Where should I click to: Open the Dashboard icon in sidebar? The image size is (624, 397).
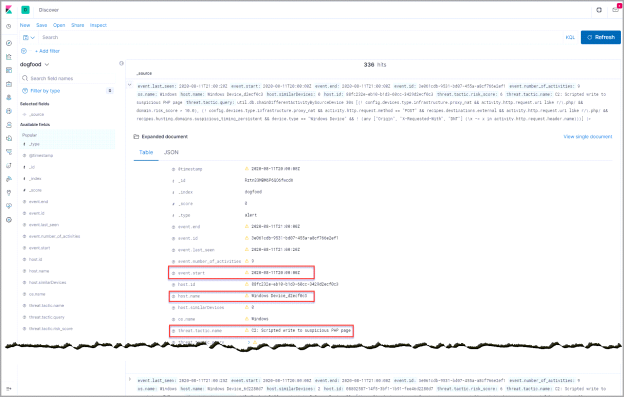pos(9,70)
